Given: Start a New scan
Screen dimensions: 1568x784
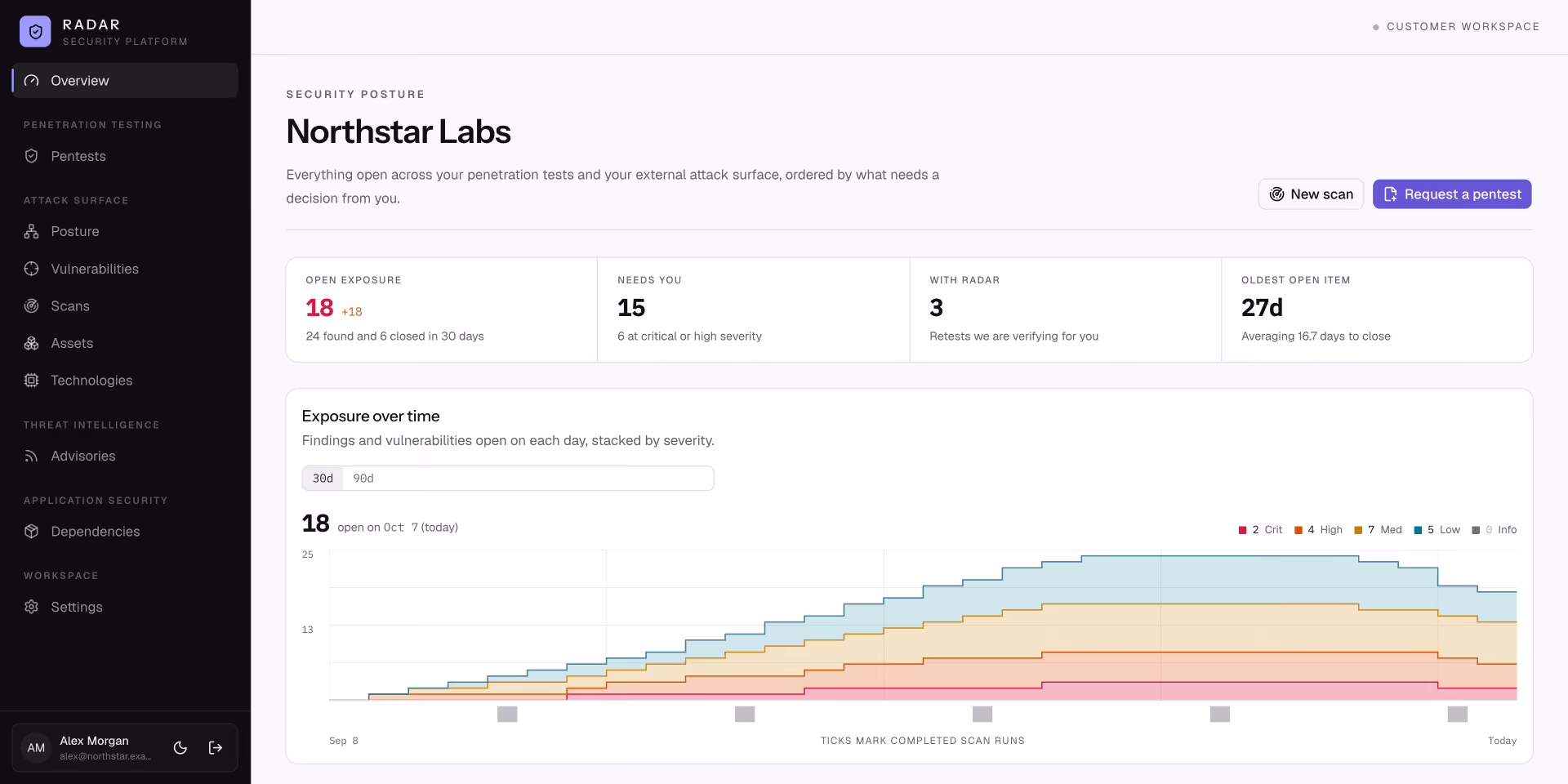Looking at the screenshot, I should click(x=1311, y=194).
